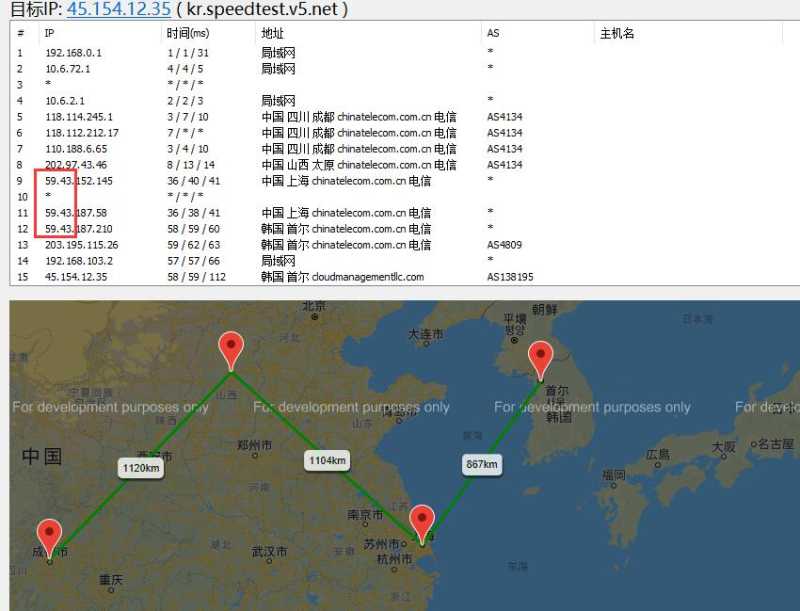This screenshot has width=800, height=611.
Task: Select the map marker in 山西 region
Action: (x=230, y=346)
